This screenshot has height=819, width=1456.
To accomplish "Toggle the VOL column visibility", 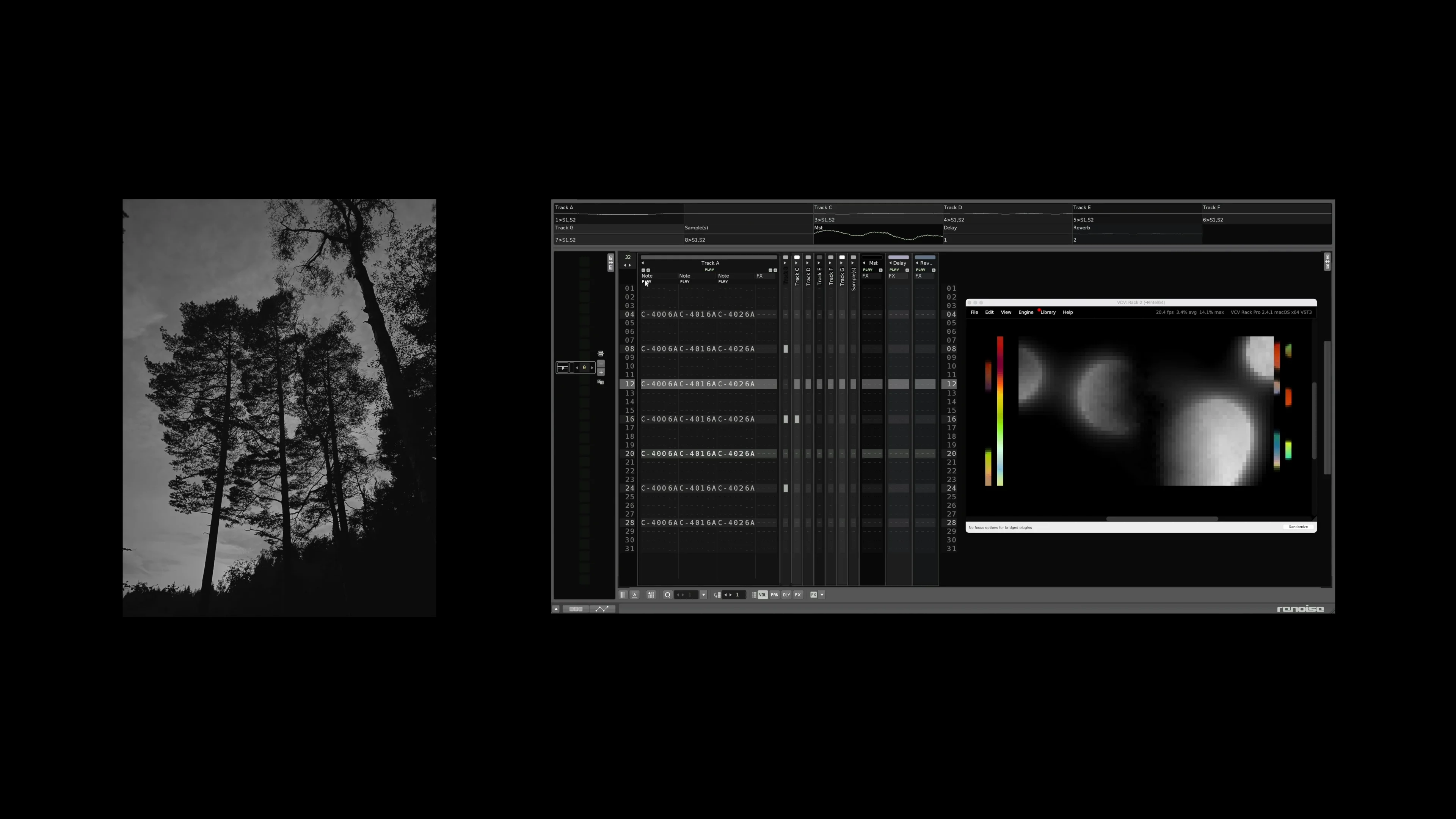I will pyautogui.click(x=763, y=595).
